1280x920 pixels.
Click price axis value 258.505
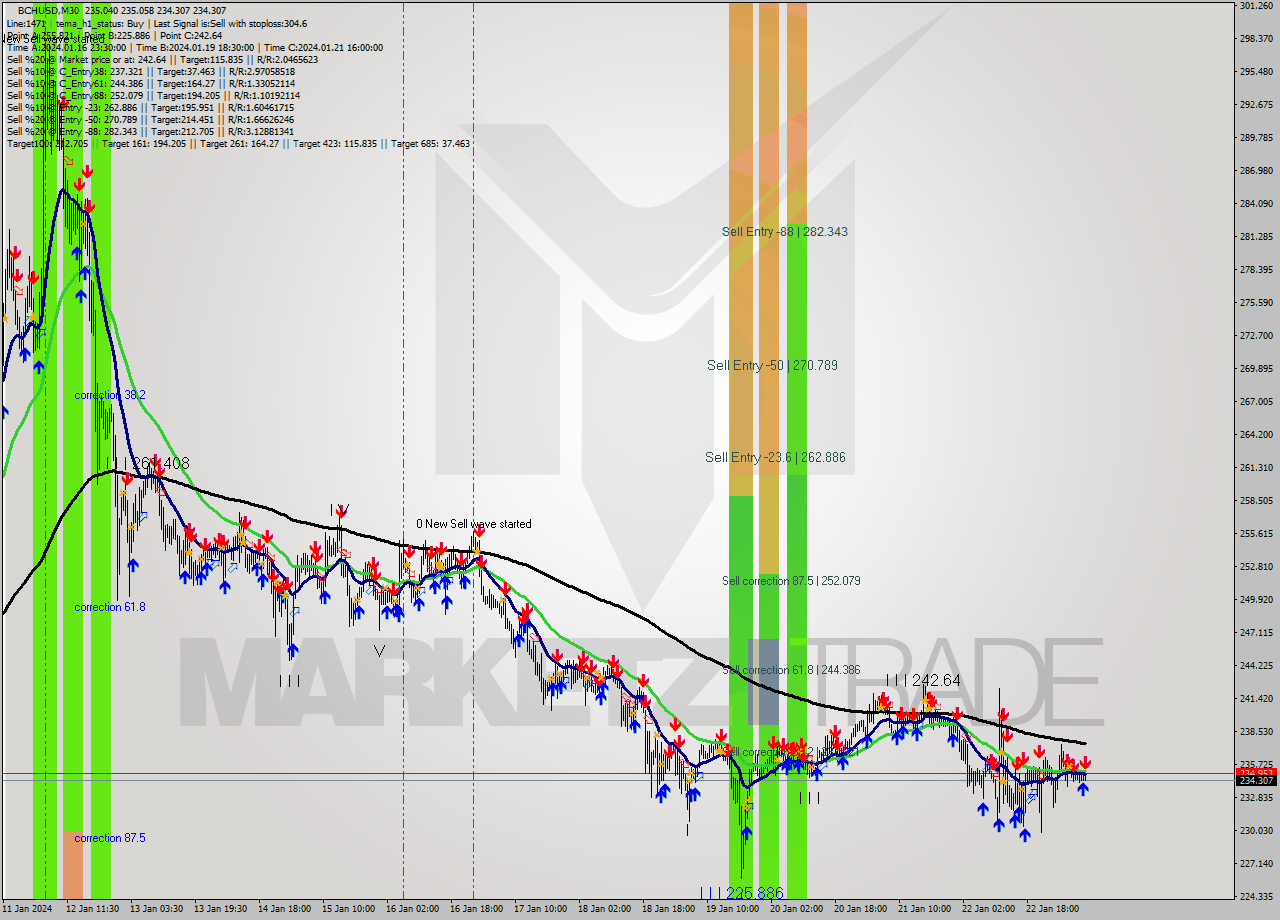click(x=1256, y=500)
